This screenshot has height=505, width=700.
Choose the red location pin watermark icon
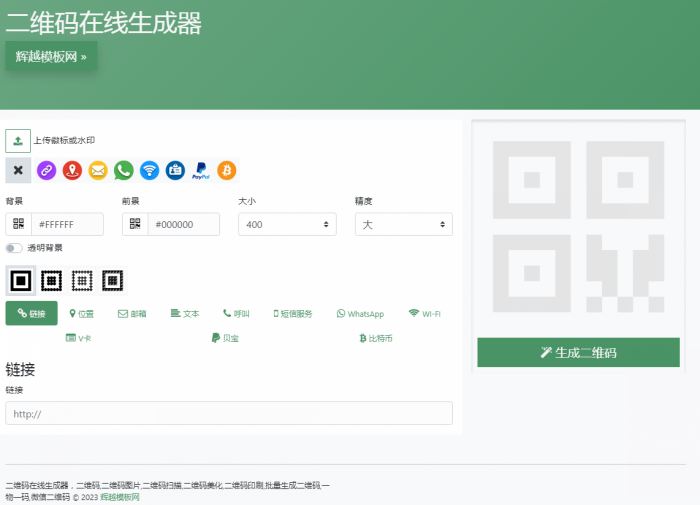pyautogui.click(x=72, y=171)
